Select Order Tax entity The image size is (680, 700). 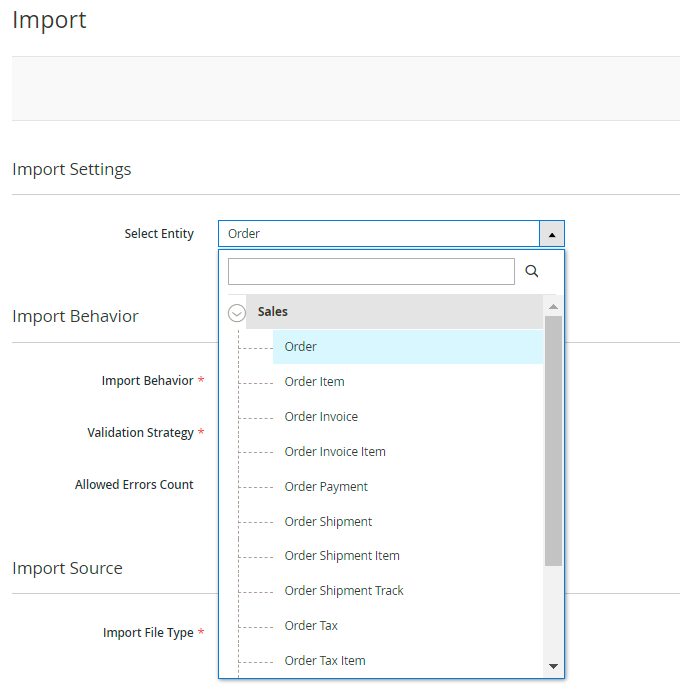click(311, 626)
